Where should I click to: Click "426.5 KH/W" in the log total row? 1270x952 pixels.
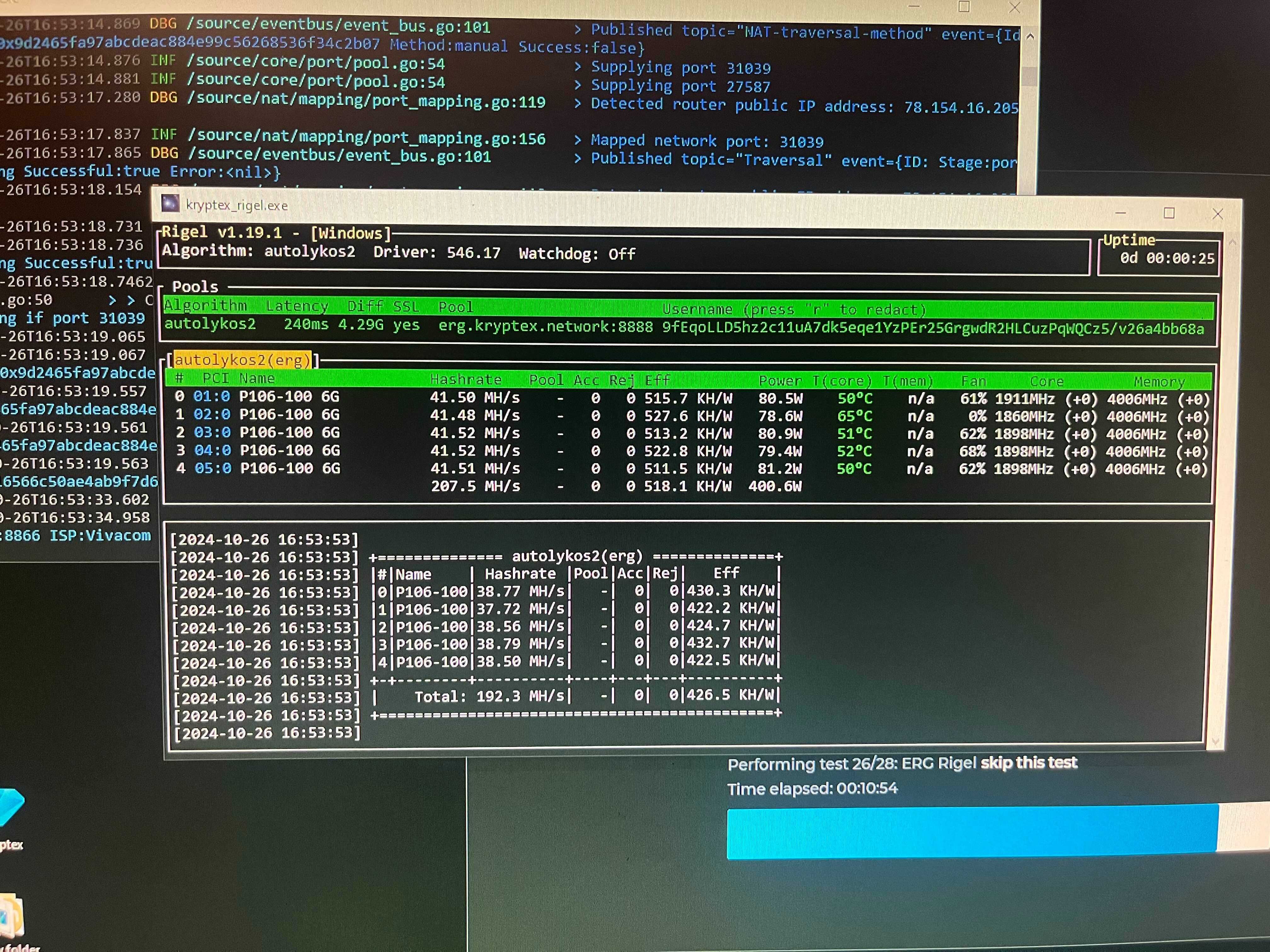731,695
